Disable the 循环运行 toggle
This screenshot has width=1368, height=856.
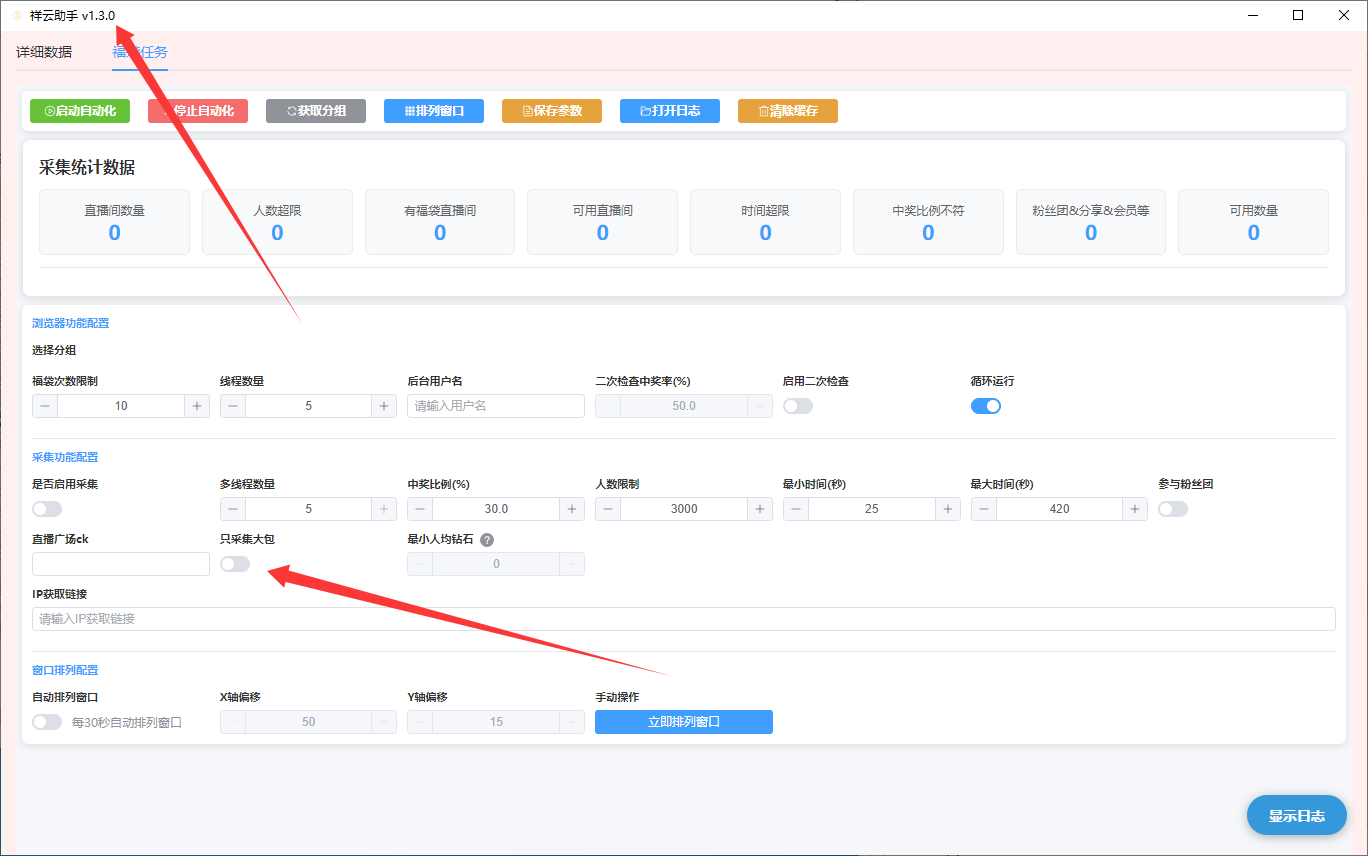[x=986, y=406]
